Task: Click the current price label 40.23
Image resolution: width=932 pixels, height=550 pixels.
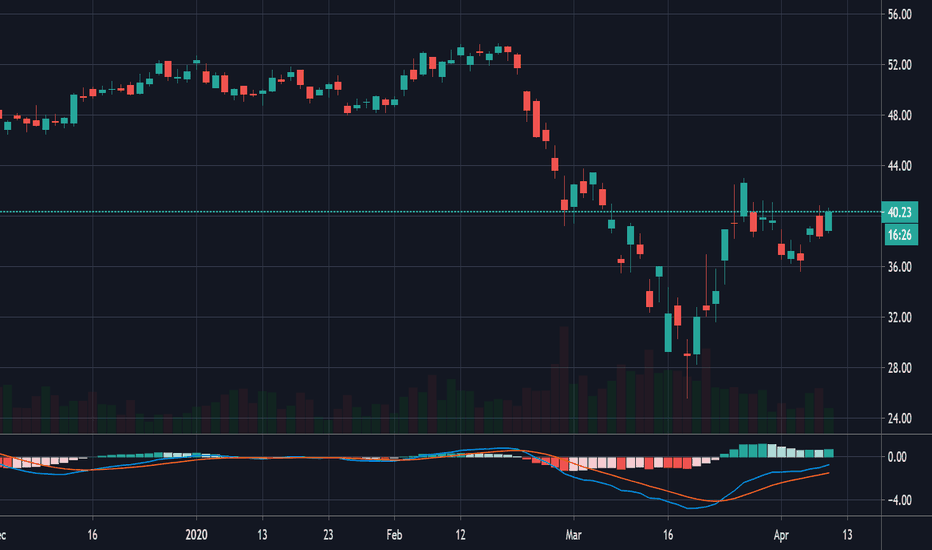Action: point(899,212)
